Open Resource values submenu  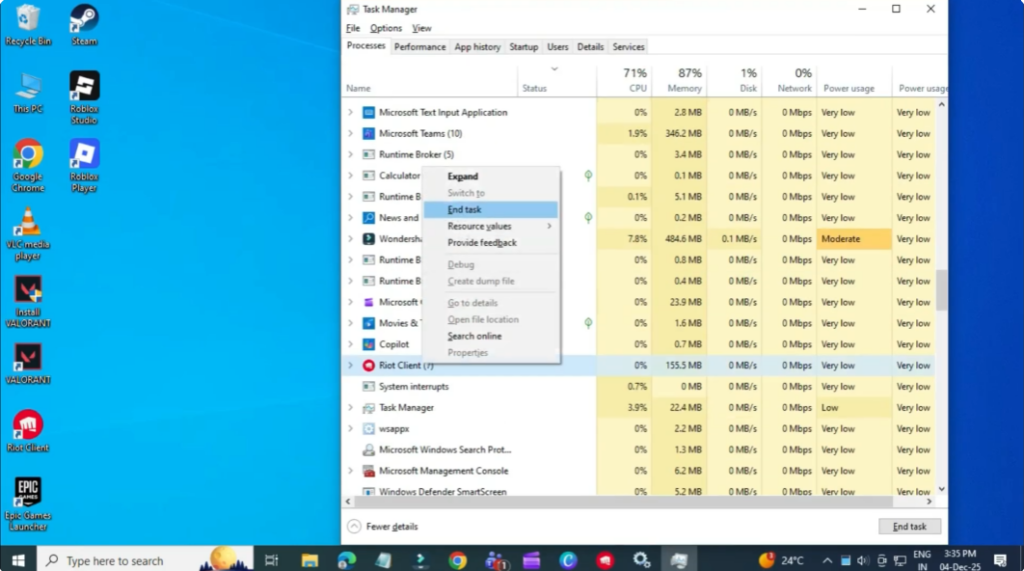pos(490,226)
